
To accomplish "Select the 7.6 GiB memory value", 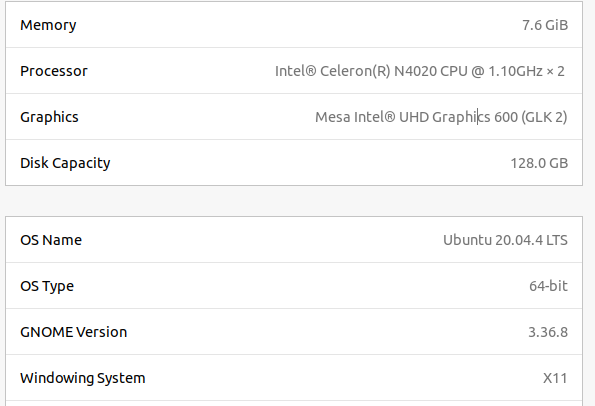I will 545,25.
